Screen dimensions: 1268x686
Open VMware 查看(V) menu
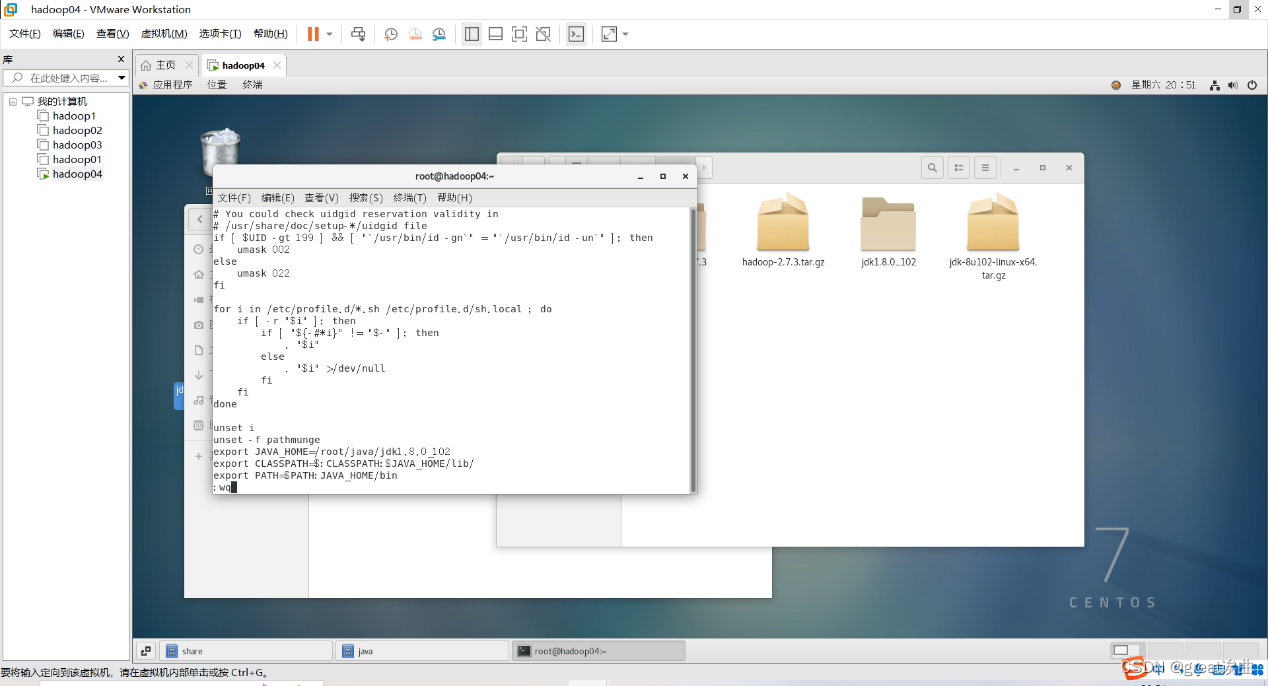pos(113,34)
